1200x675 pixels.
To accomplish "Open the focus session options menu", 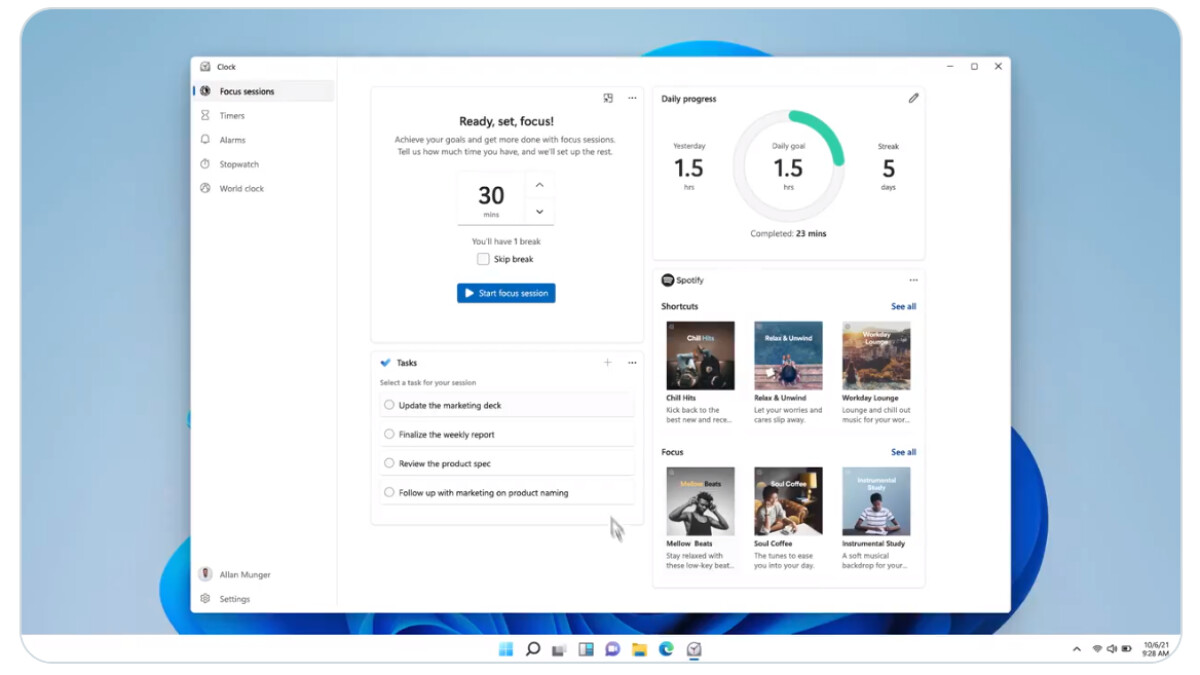I will 632,98.
